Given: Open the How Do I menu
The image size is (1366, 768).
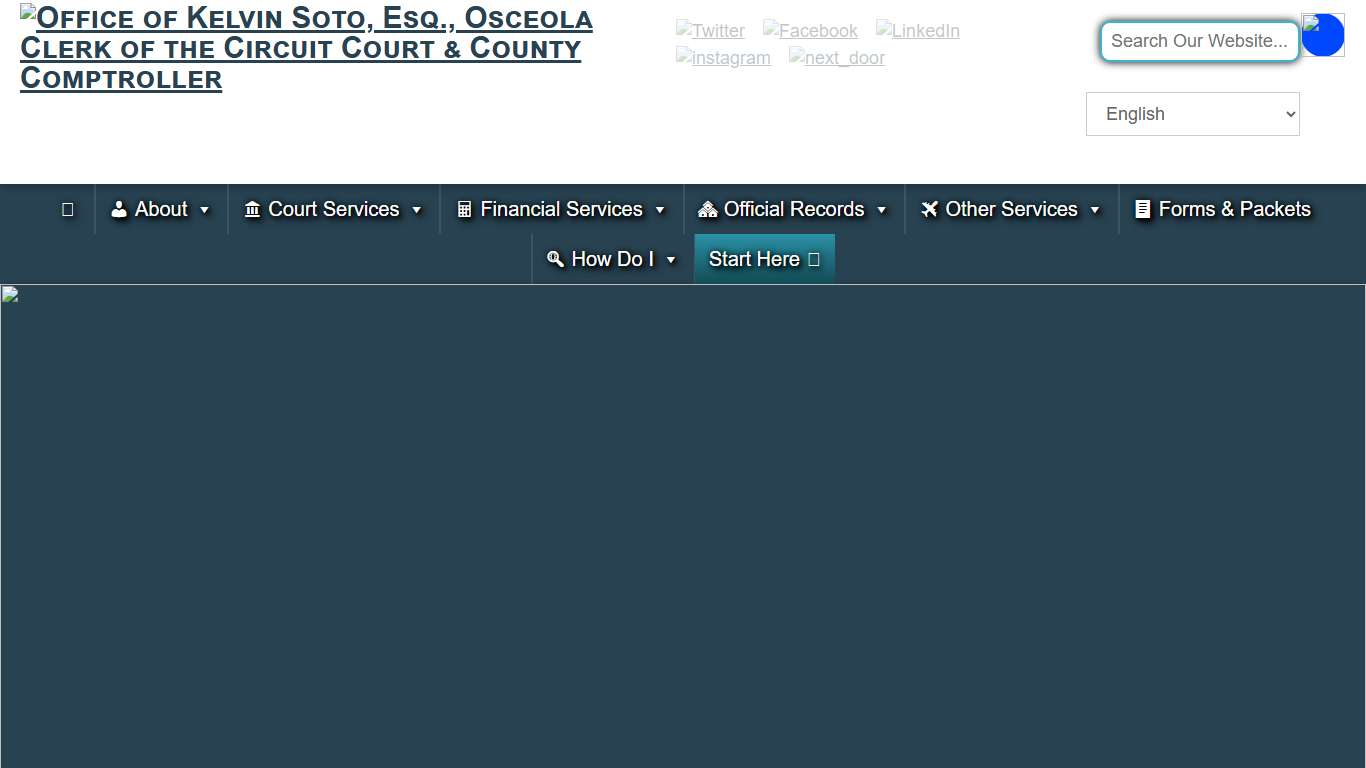Looking at the screenshot, I should click(x=612, y=259).
